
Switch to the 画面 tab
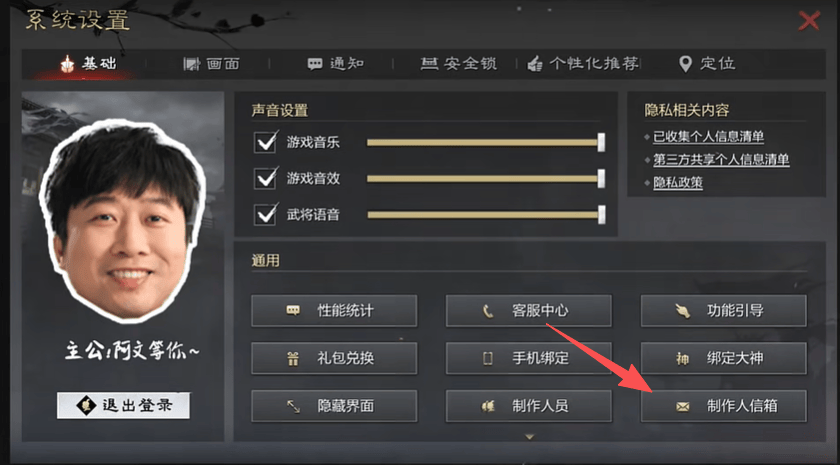(x=211, y=64)
